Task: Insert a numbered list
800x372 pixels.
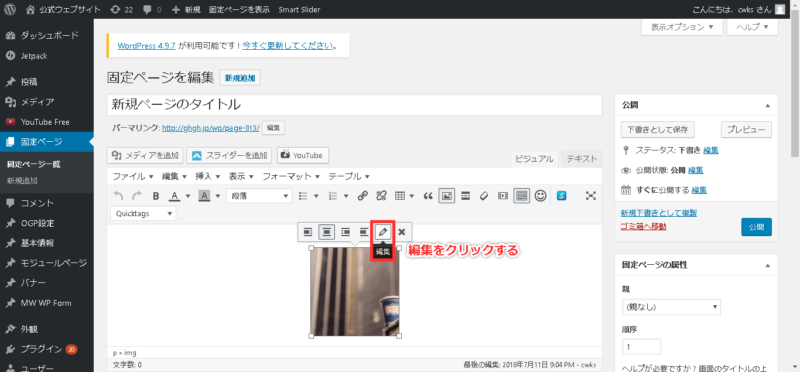Action: pos(333,195)
